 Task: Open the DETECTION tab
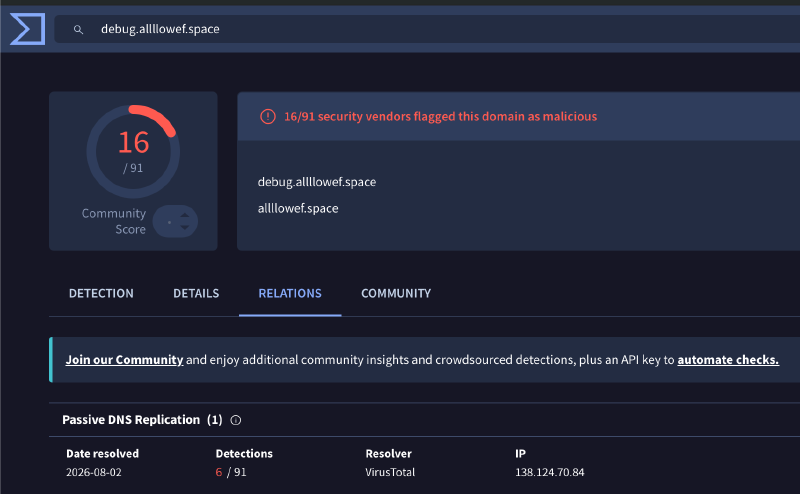click(x=101, y=293)
